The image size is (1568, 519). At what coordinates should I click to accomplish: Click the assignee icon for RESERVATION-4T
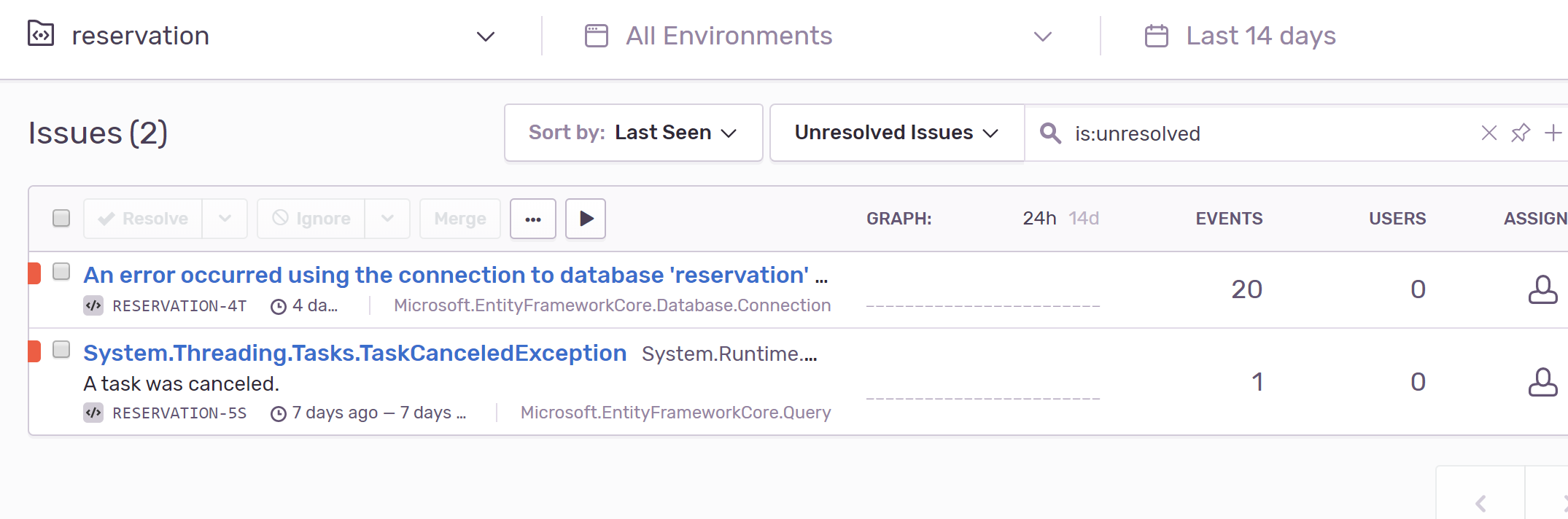(x=1542, y=289)
